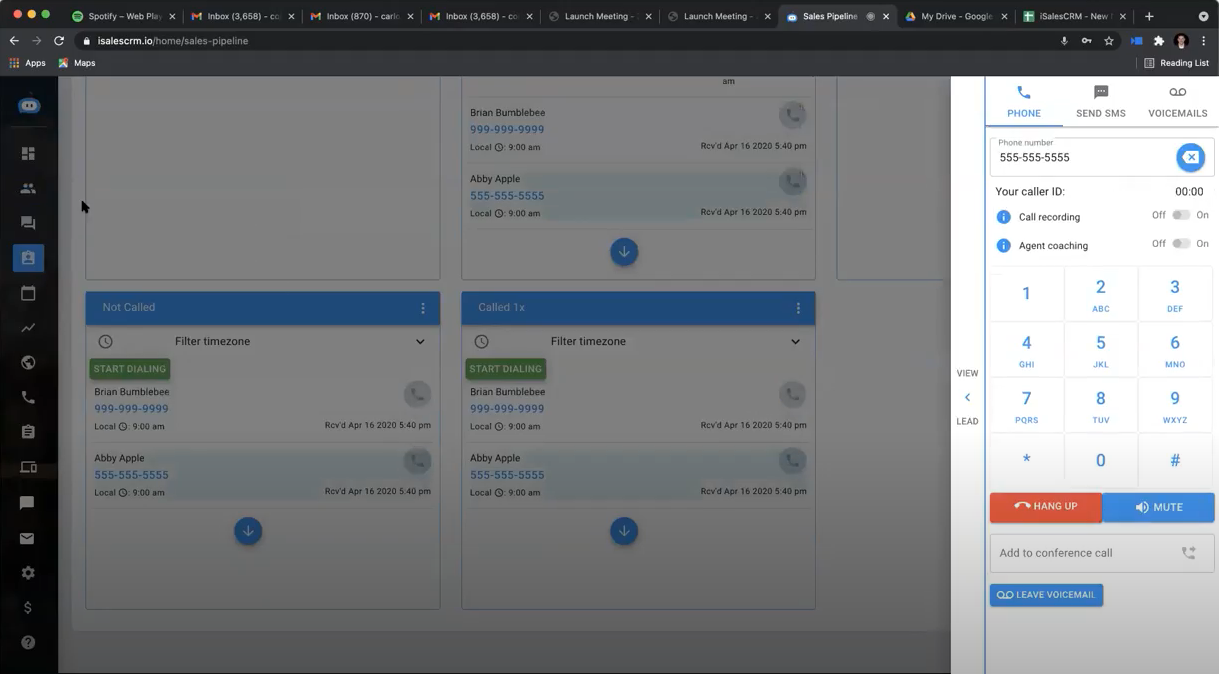Expand Filter timezone in Called 1x column
Image resolution: width=1219 pixels, height=674 pixels.
point(795,342)
